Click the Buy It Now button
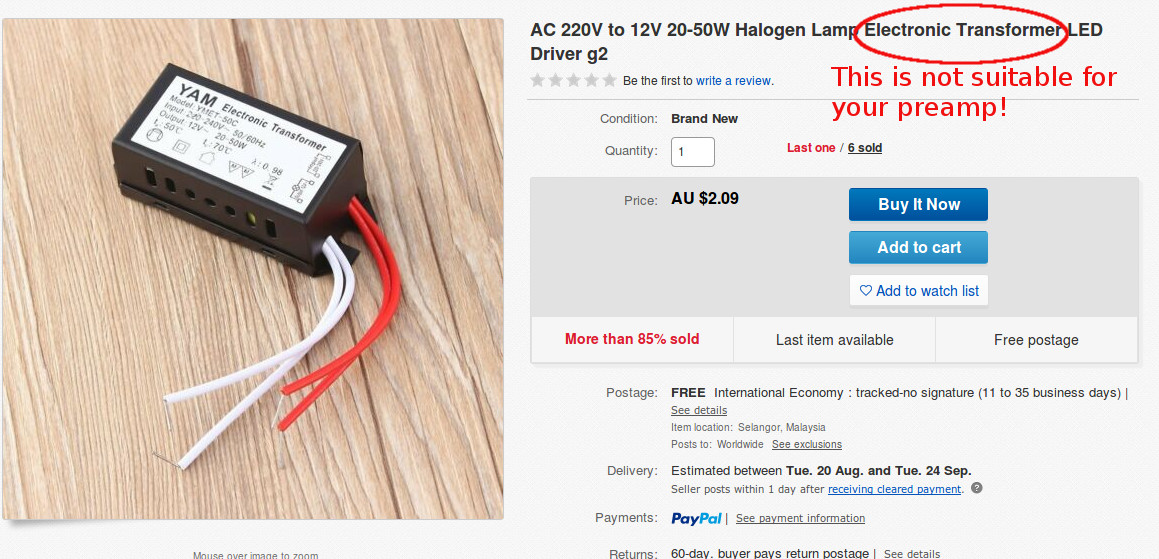The height and width of the screenshot is (559, 1159). (x=918, y=205)
